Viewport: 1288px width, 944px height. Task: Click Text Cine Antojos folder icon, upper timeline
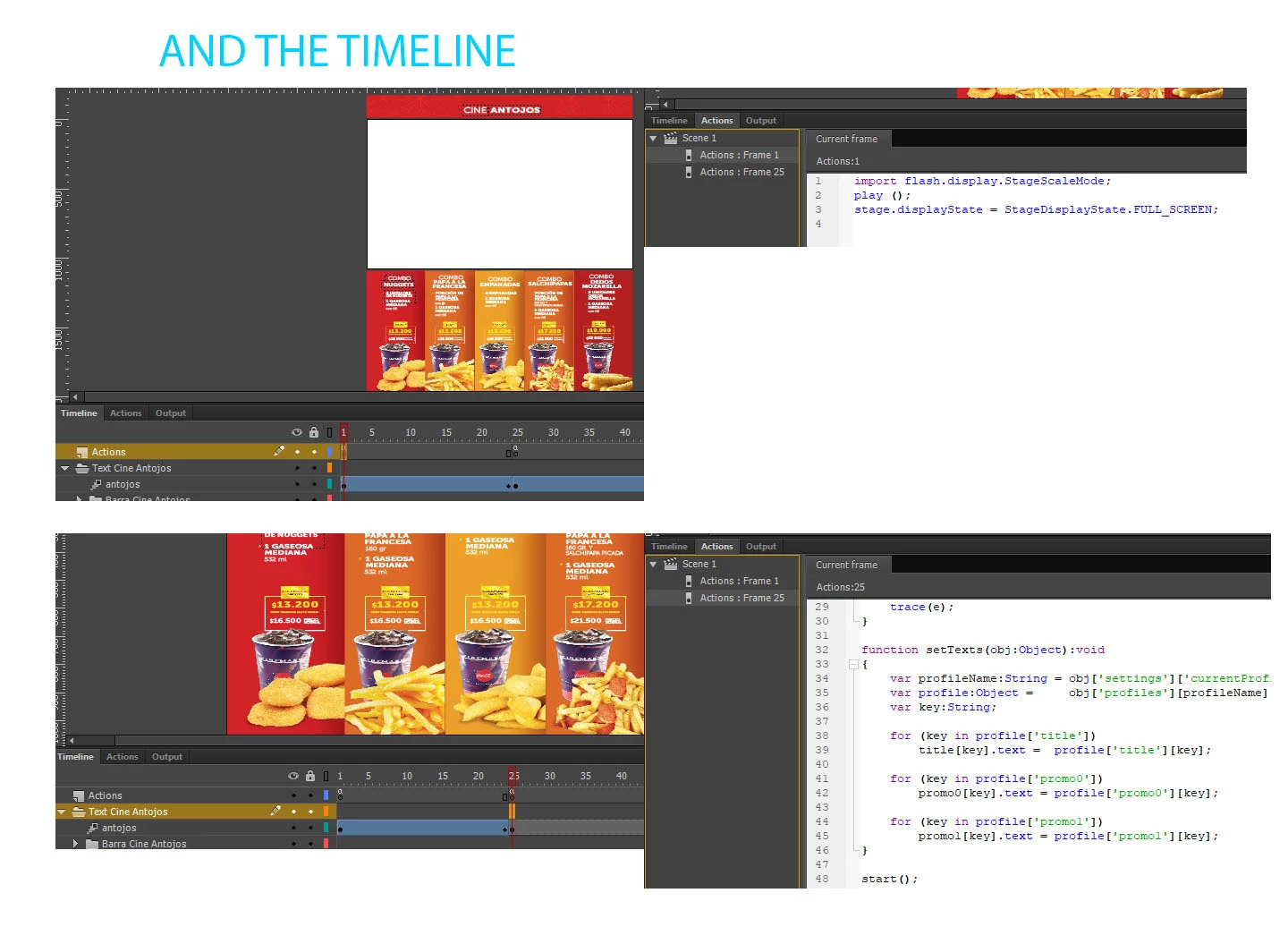[82, 468]
